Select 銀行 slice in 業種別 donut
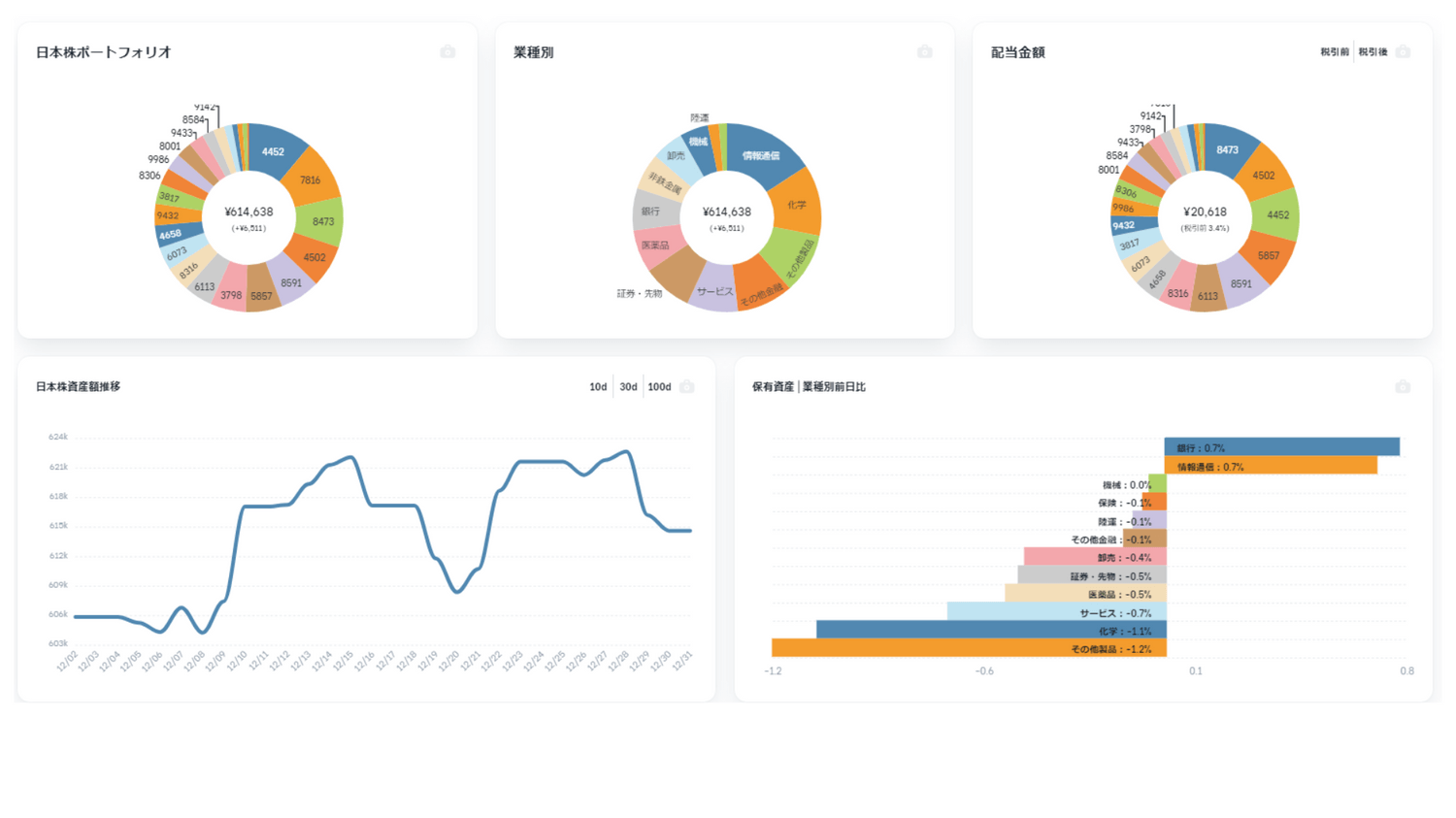The height and width of the screenshot is (818, 1456). pyautogui.click(x=652, y=211)
